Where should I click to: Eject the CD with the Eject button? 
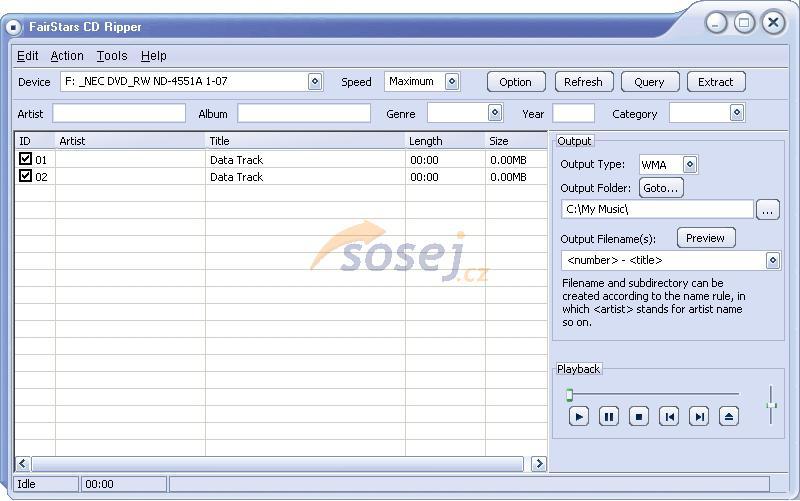tap(729, 417)
